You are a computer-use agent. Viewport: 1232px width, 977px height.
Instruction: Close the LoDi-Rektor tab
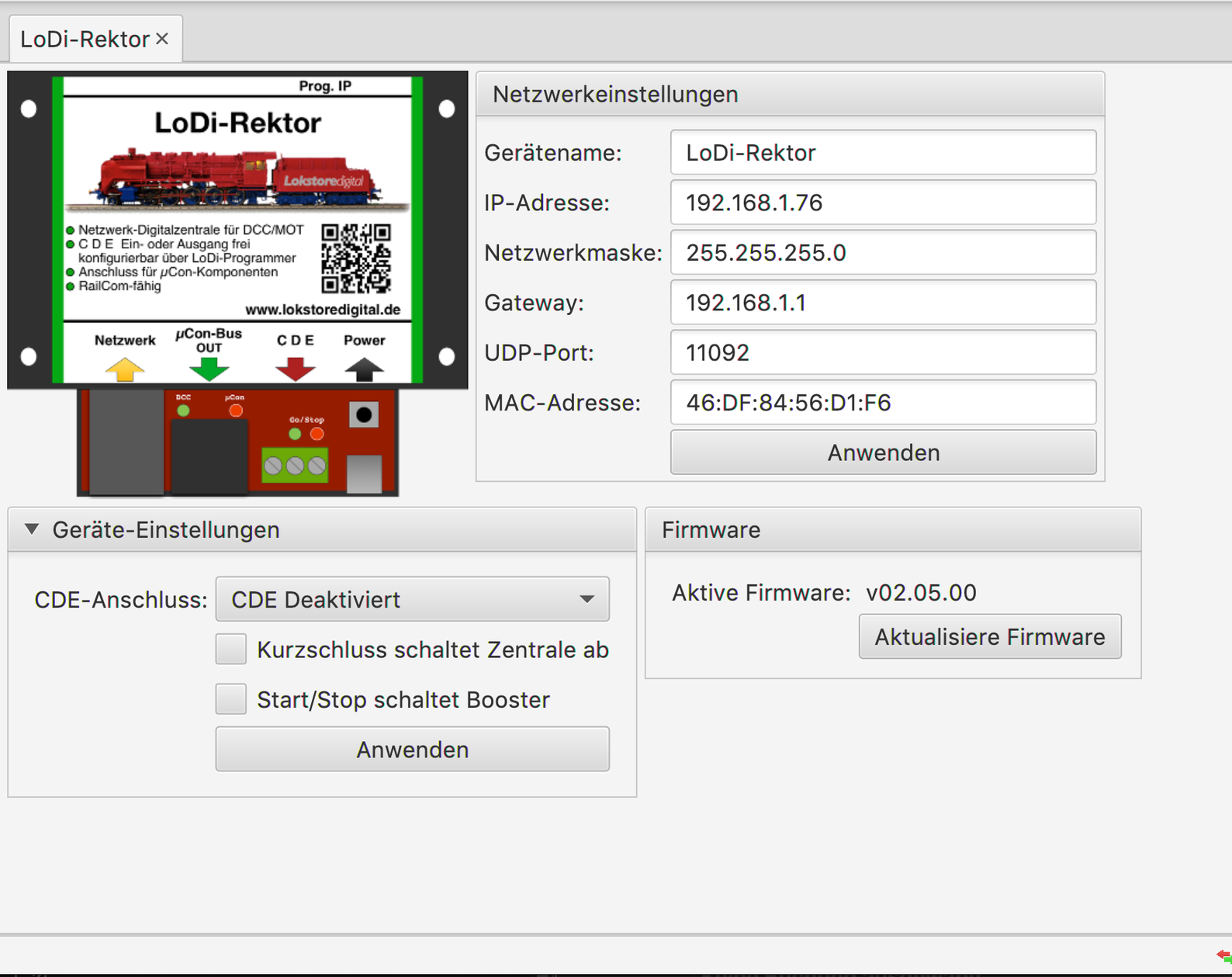(162, 38)
